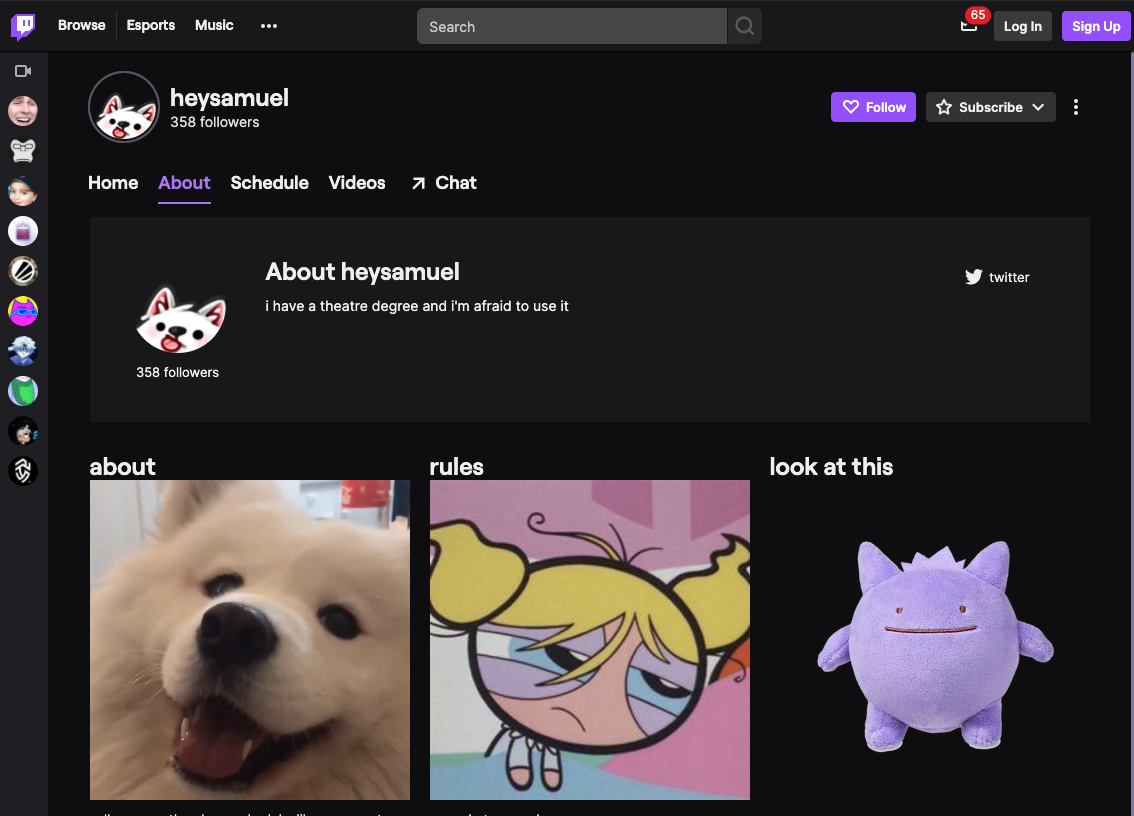Open the sidebar channel with white circle purple avatar
The width and height of the screenshot is (1134, 816).
click(x=23, y=231)
